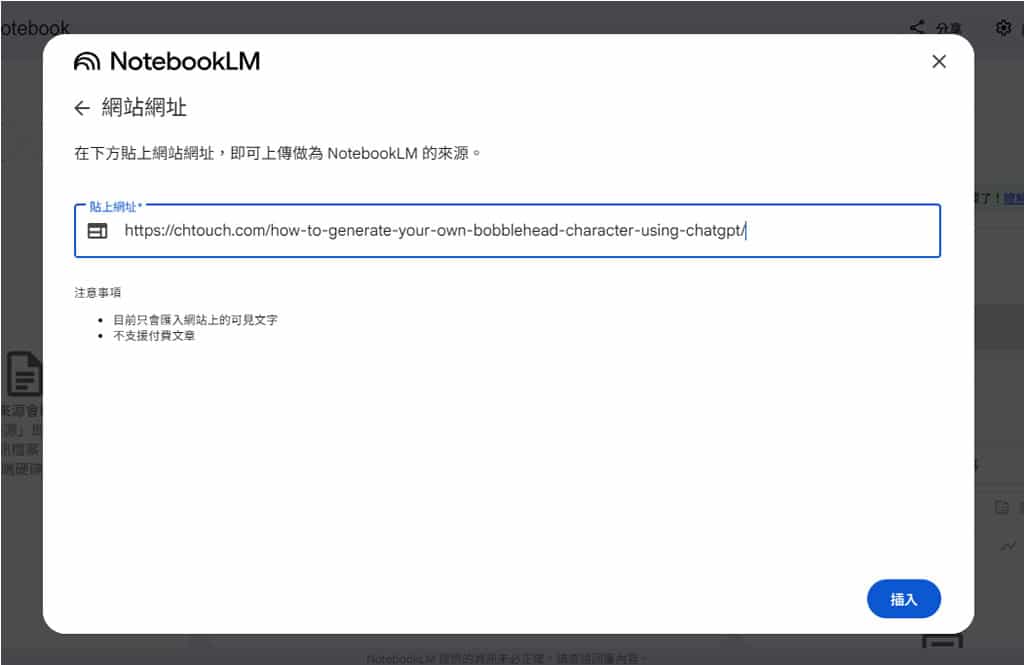The height and width of the screenshot is (665, 1024).
Task: Click the document icon in background panel
Action: [x=25, y=374]
